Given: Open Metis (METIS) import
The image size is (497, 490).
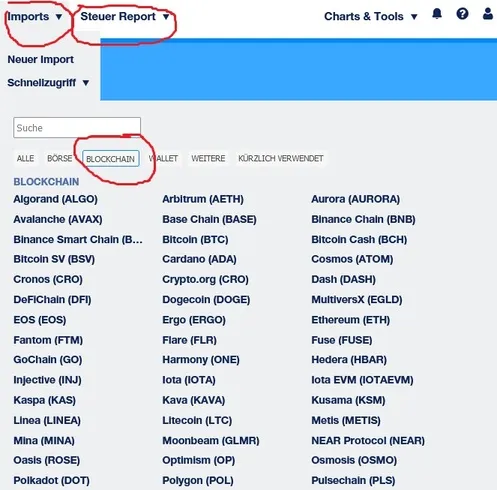Looking at the screenshot, I should click(x=346, y=421).
